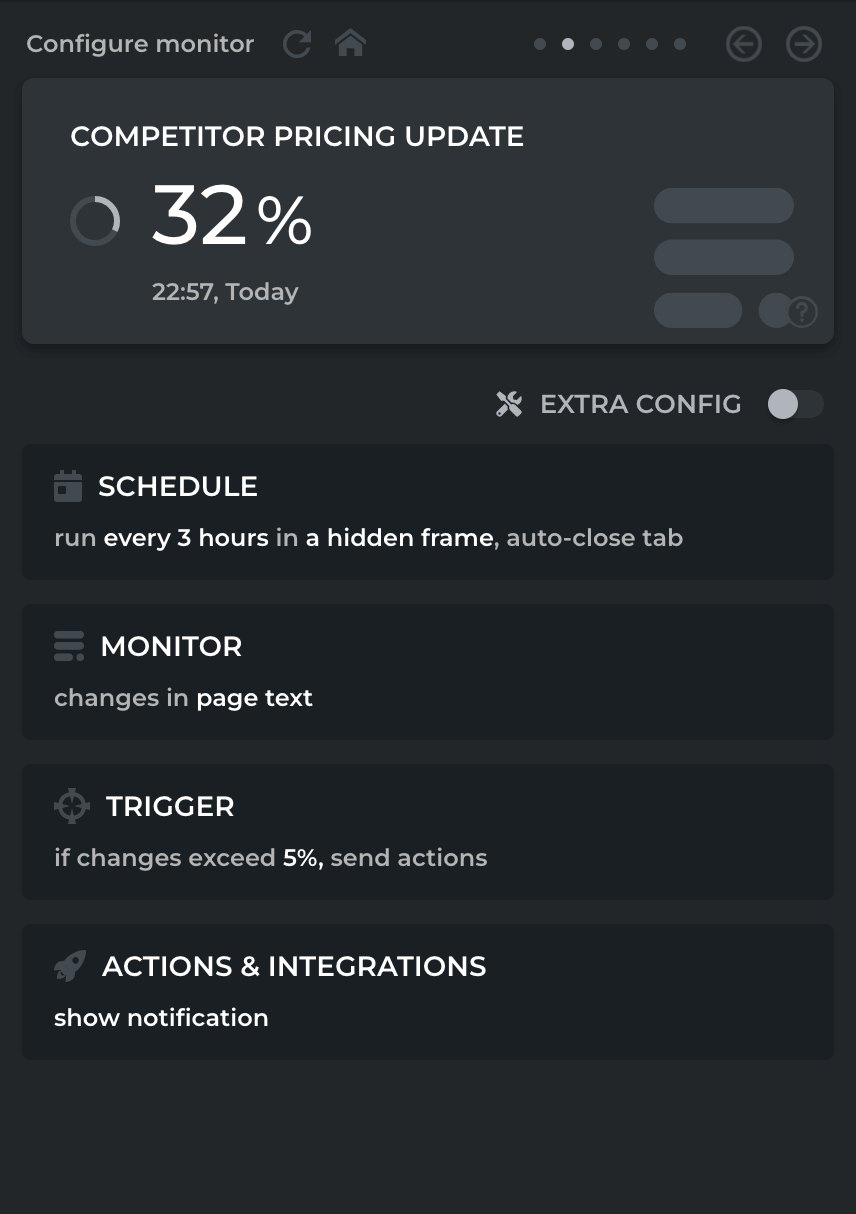
Task: Click the circular progress indicator beside 32%
Action: (x=95, y=221)
